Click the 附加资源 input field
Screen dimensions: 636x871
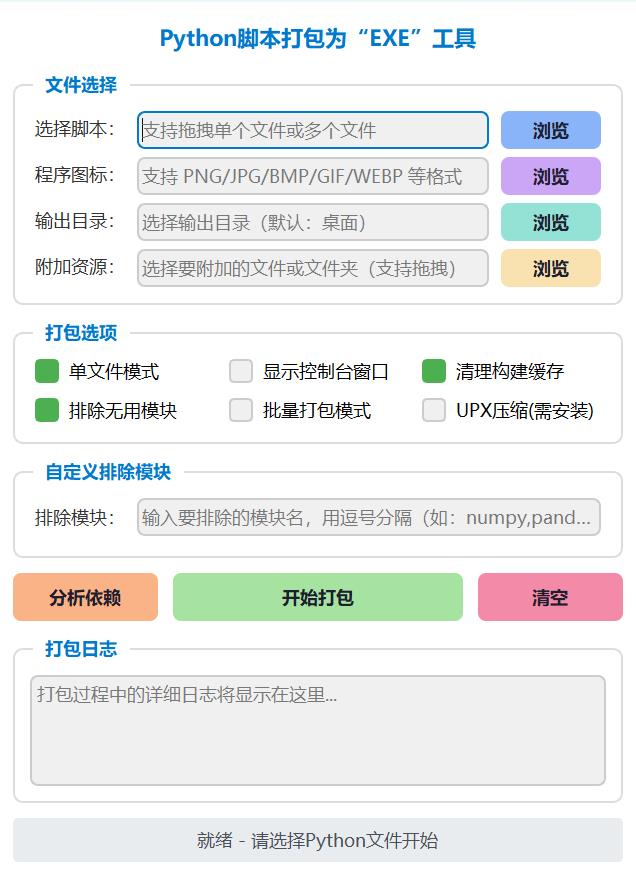pyautogui.click(x=312, y=268)
